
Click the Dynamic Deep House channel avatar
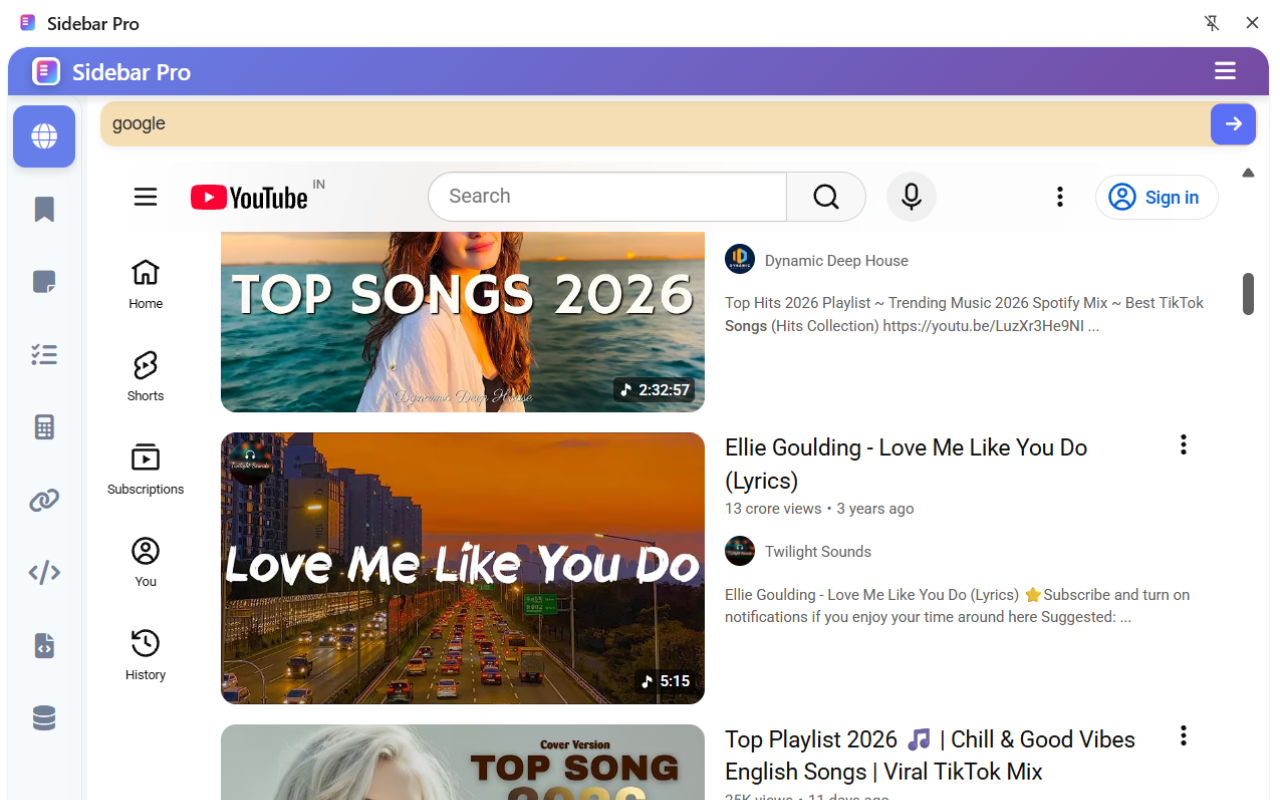[x=740, y=259]
